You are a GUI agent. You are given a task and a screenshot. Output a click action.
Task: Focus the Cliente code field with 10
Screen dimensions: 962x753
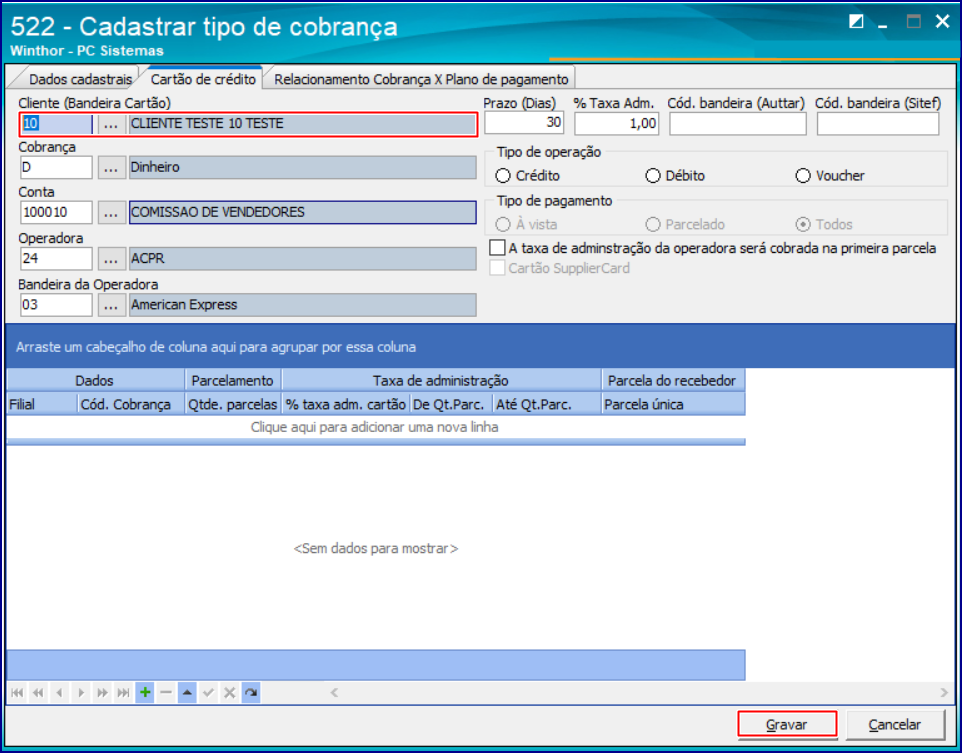pyautogui.click(x=56, y=124)
